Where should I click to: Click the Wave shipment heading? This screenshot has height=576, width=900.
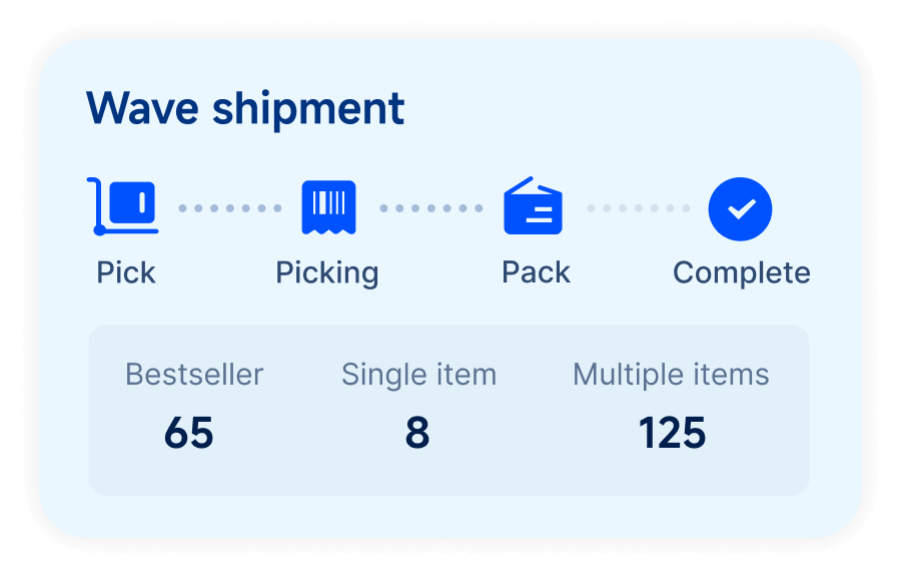click(x=246, y=108)
